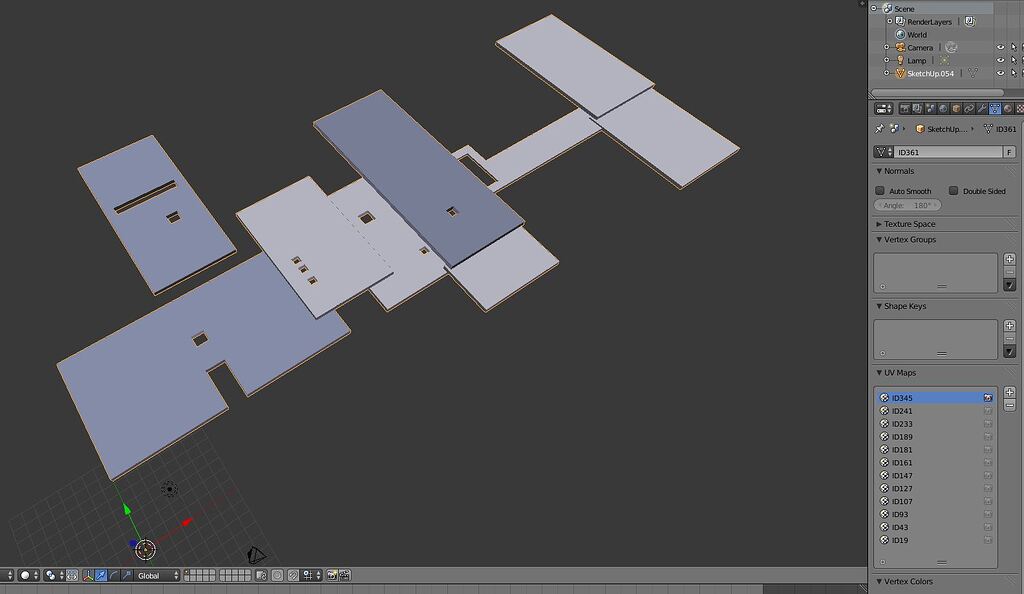Add a new shape key
The image size is (1024, 594).
click(x=1010, y=326)
